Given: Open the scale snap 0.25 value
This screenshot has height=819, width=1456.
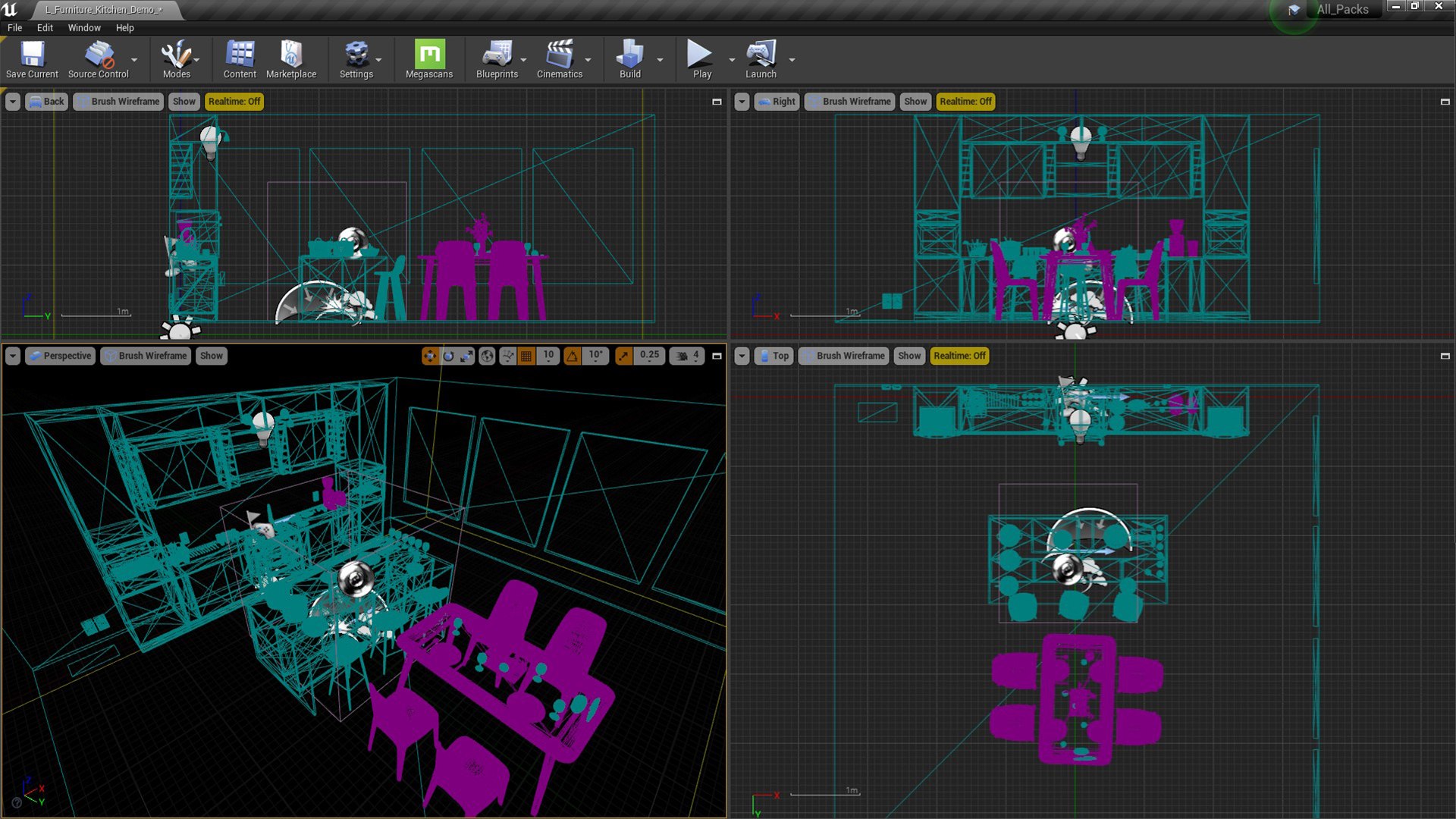Looking at the screenshot, I should [649, 355].
